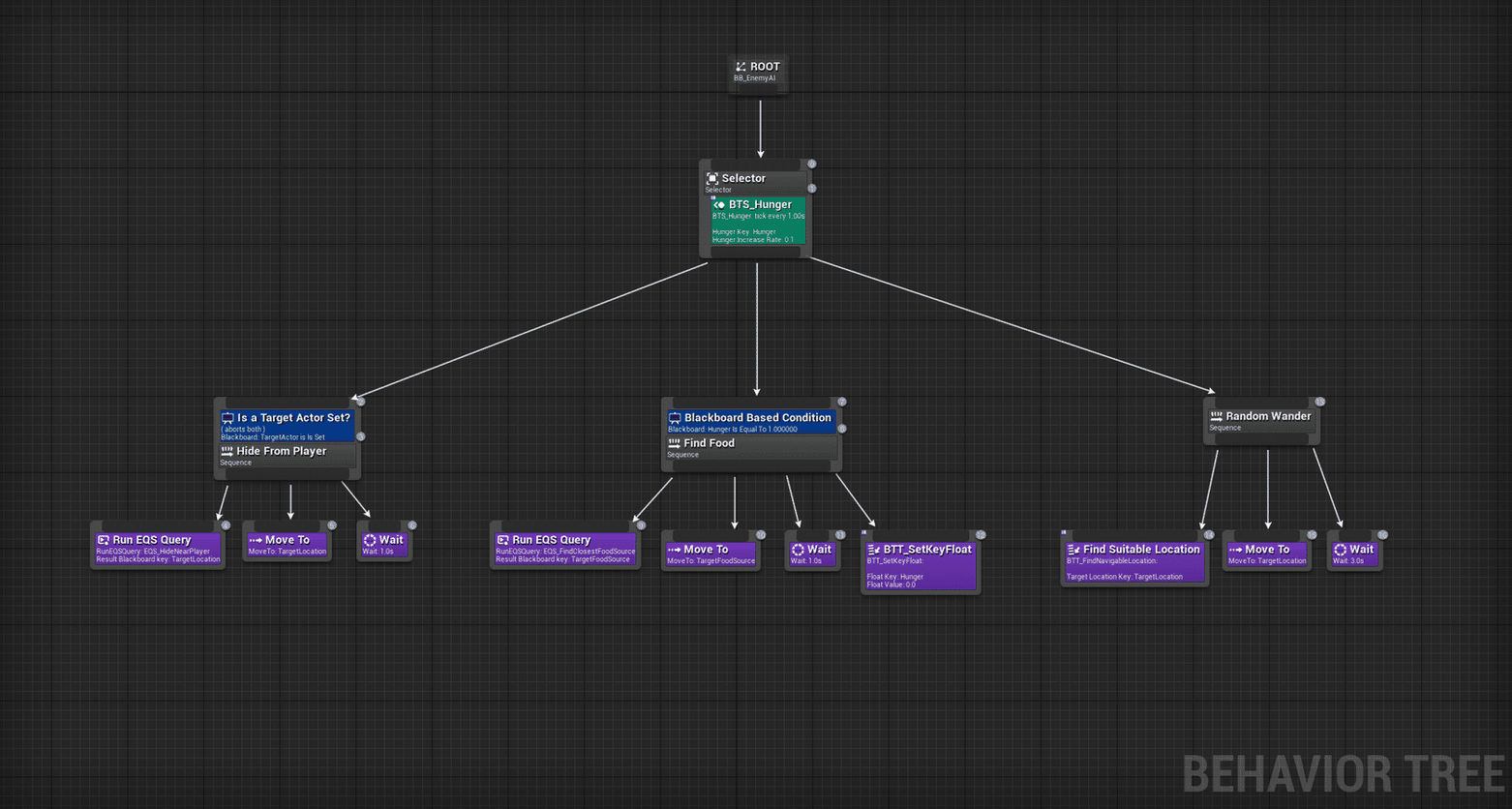
Task: Click the execution index badge on BTT_SetKeyFloat
Action: (981, 535)
